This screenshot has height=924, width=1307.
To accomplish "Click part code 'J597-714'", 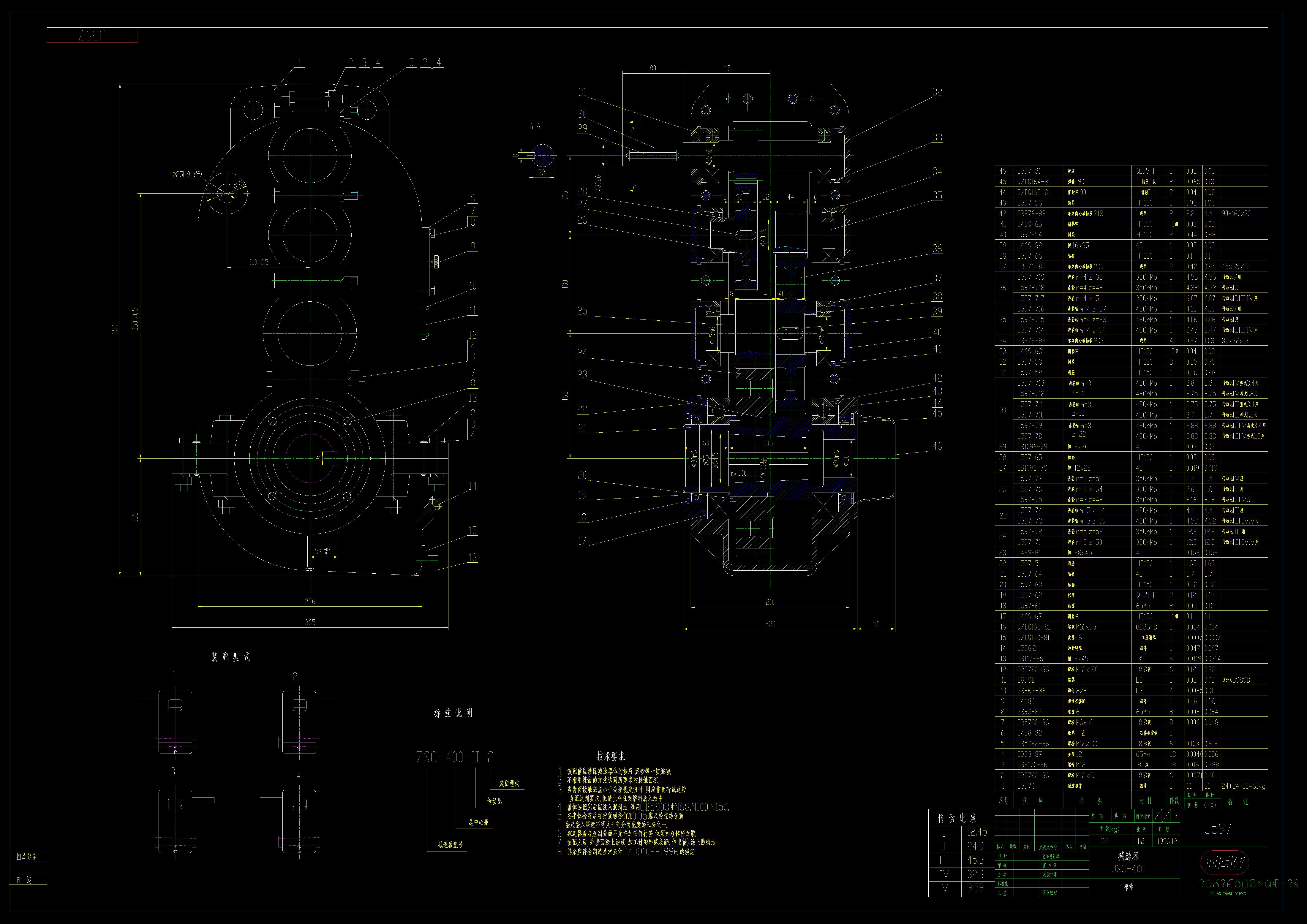I will tap(1031, 330).
